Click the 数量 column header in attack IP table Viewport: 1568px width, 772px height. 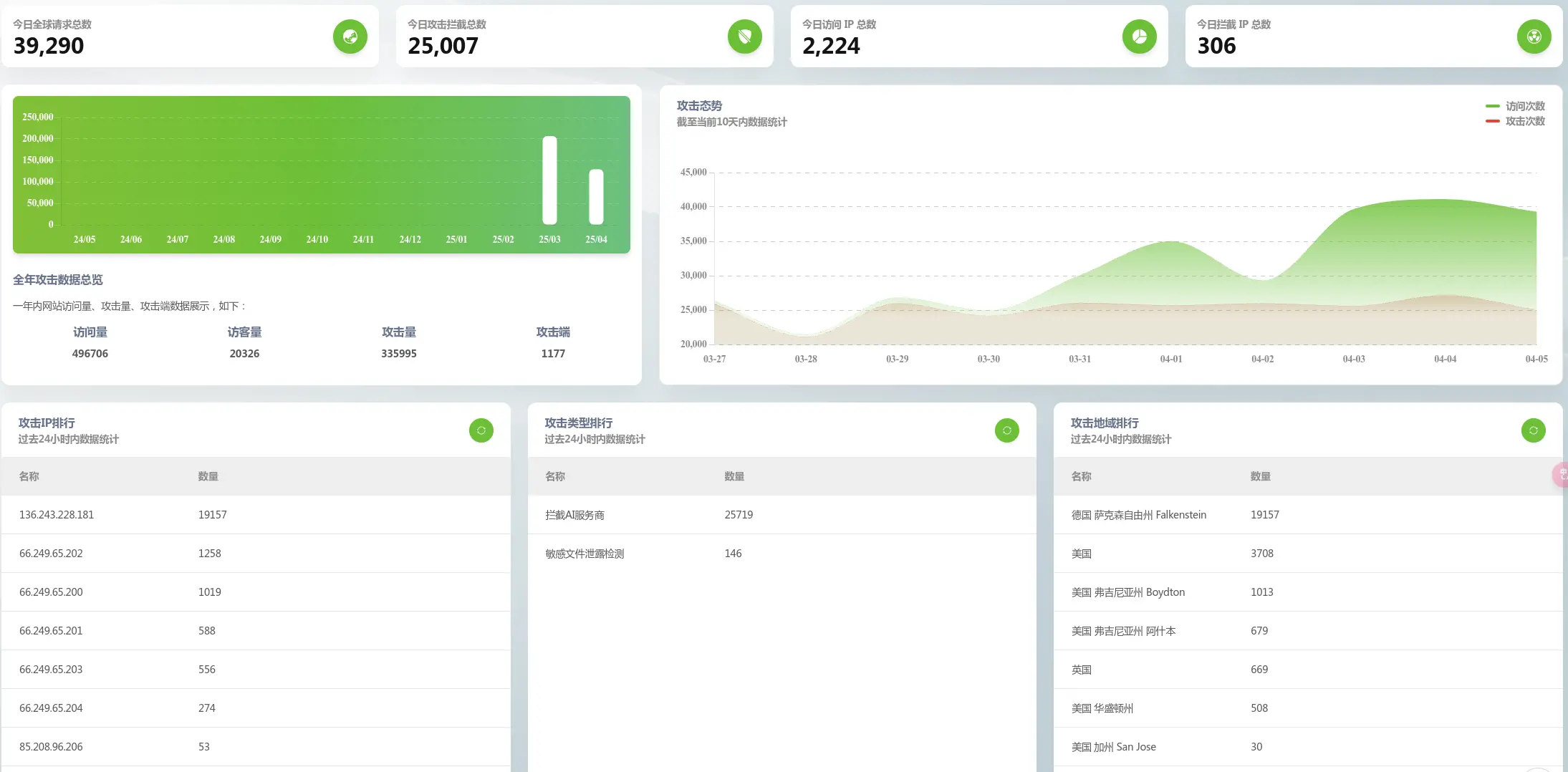tap(208, 476)
